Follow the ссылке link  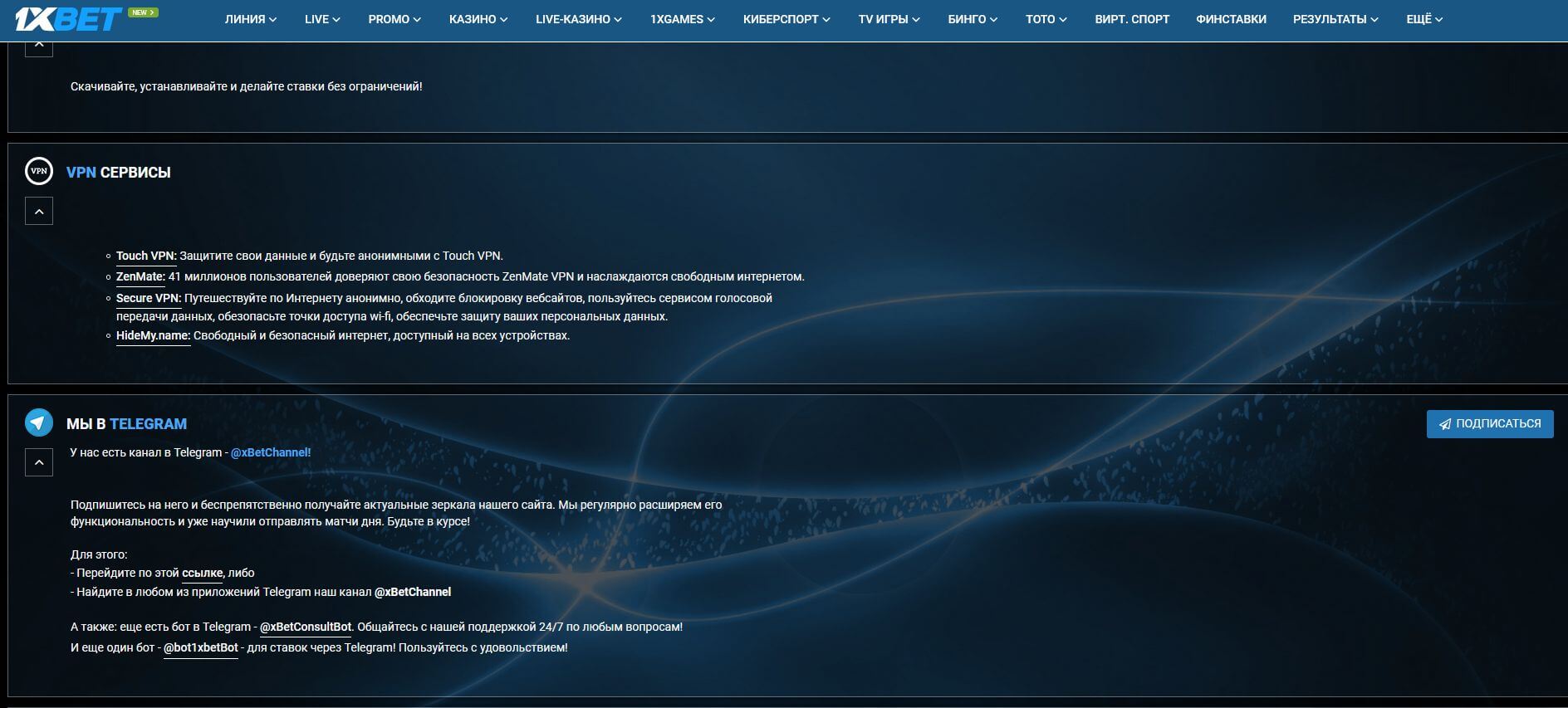[203, 573]
